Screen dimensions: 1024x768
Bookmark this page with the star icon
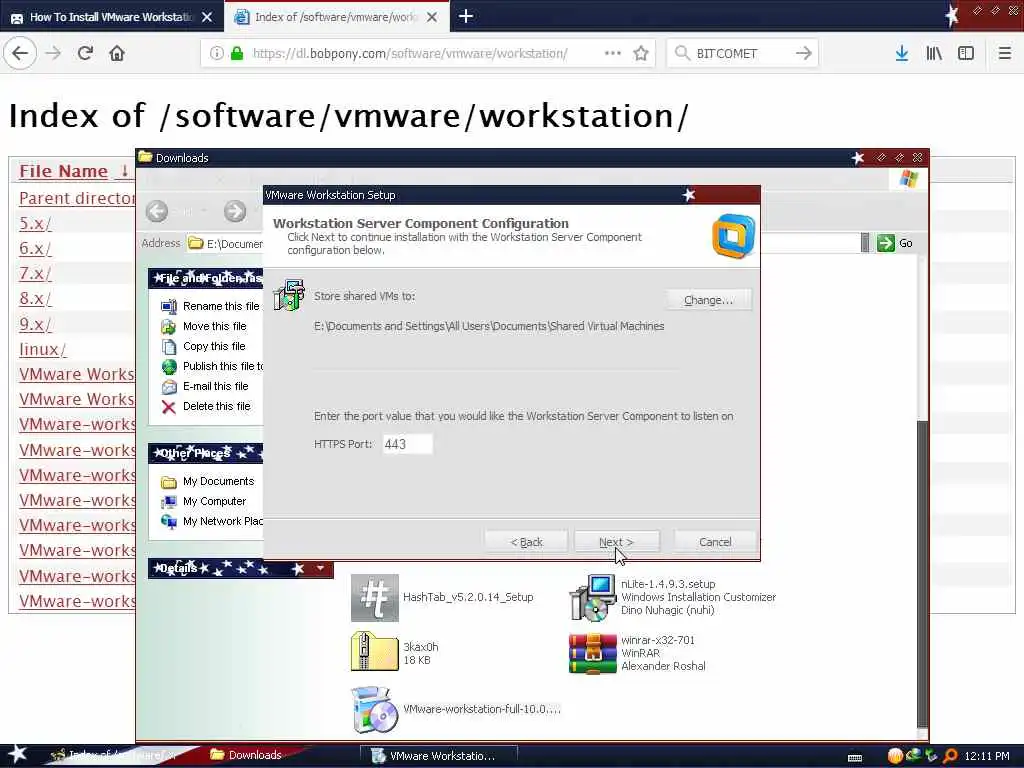point(641,53)
